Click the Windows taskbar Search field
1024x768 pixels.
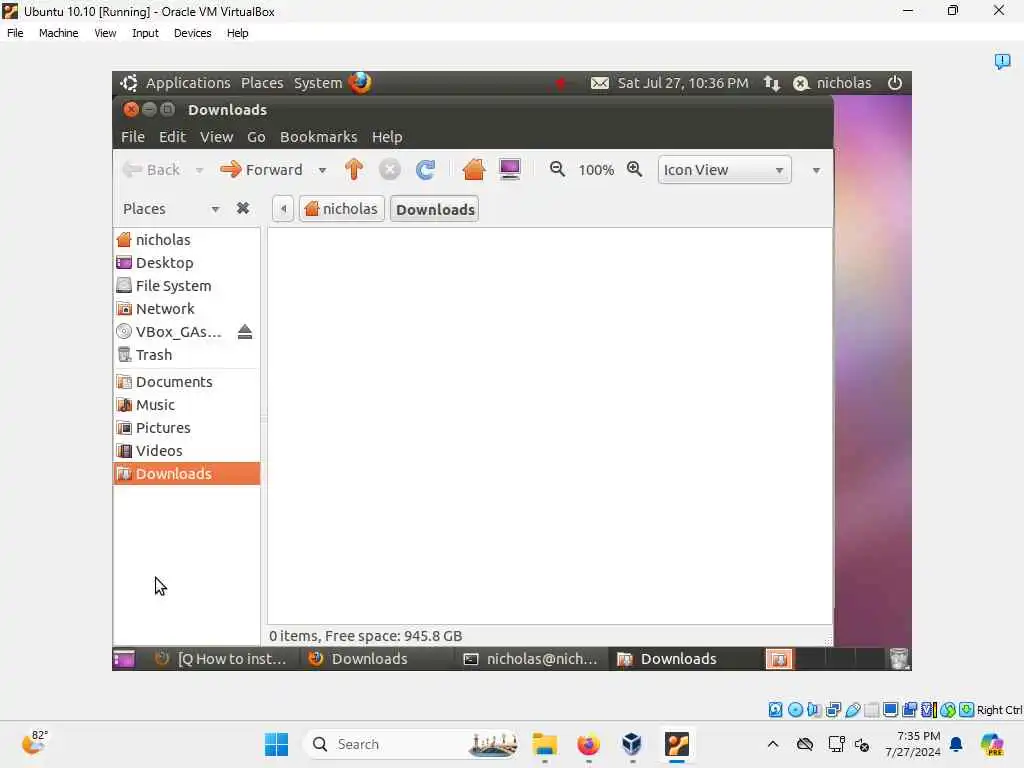pos(412,744)
